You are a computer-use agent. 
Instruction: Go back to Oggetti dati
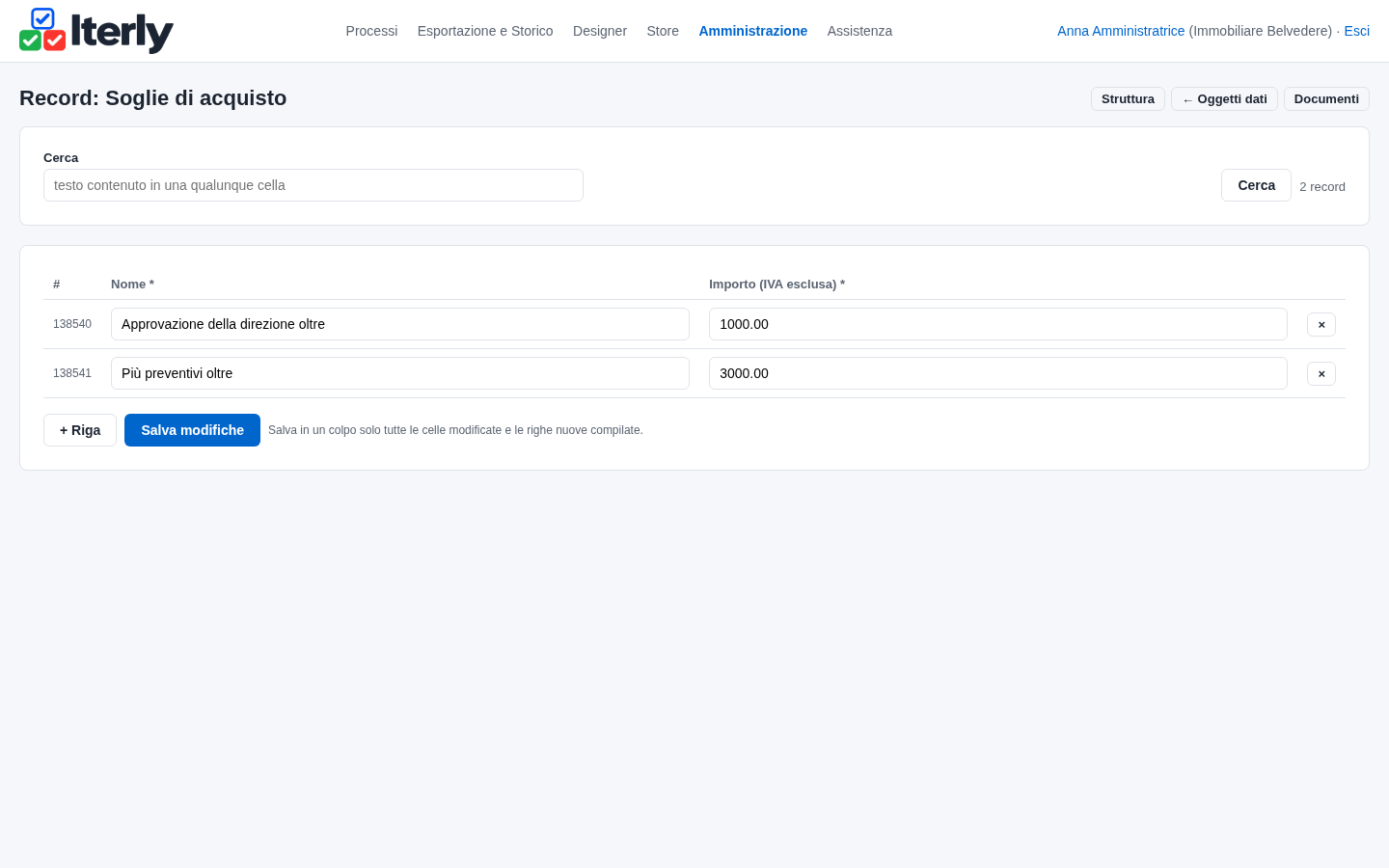(1224, 99)
